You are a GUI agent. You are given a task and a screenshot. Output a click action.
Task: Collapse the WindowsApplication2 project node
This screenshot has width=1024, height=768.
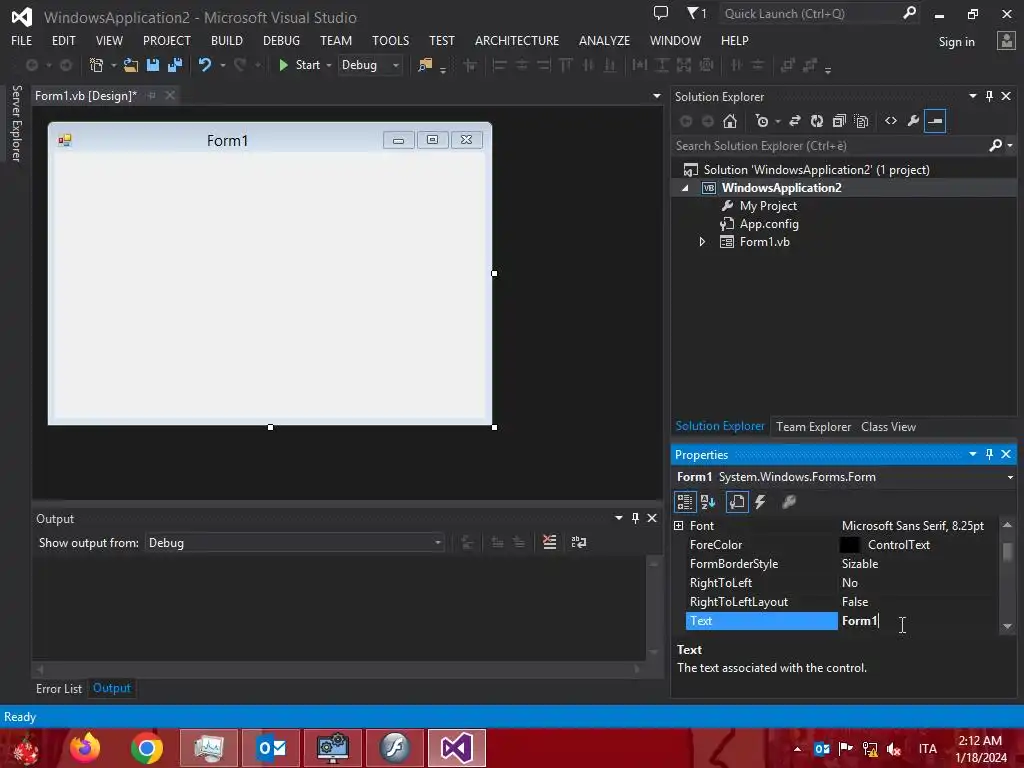(x=685, y=188)
